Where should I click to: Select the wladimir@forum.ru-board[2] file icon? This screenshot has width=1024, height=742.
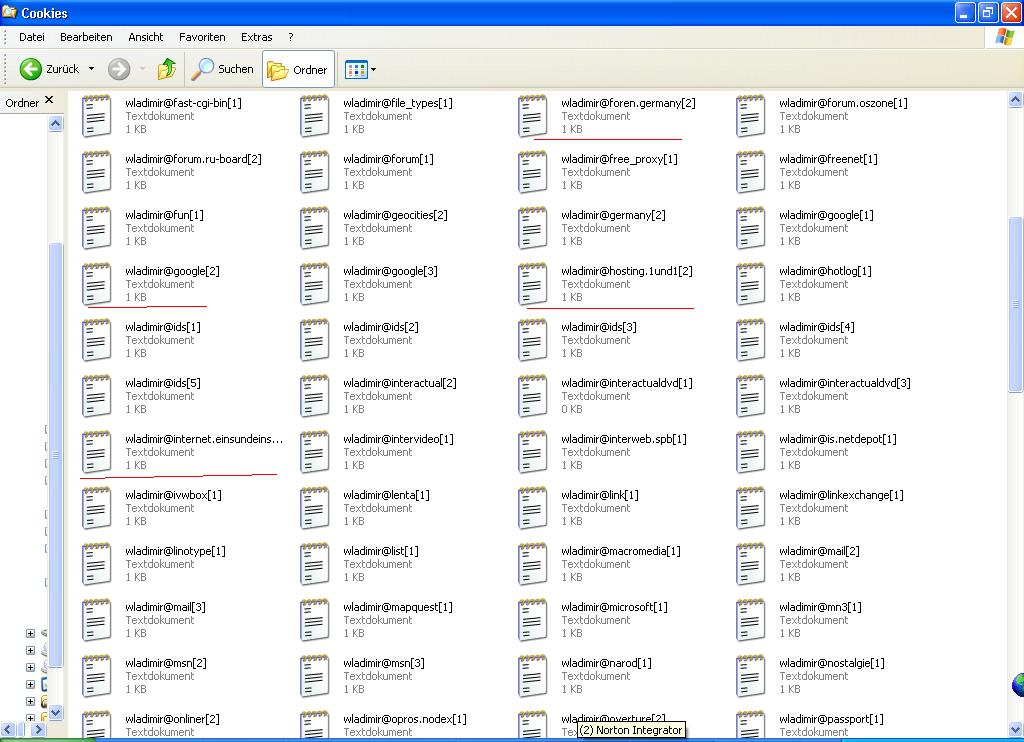click(96, 172)
